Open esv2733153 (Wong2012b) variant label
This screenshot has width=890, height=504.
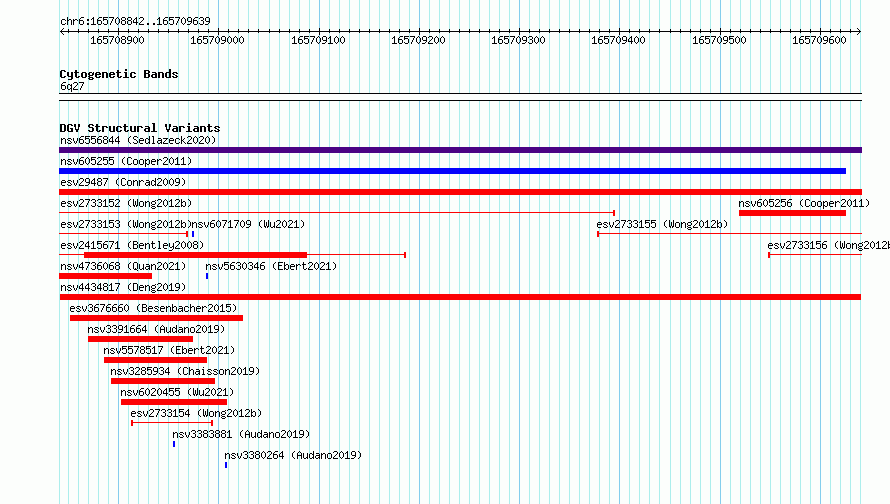point(126,224)
